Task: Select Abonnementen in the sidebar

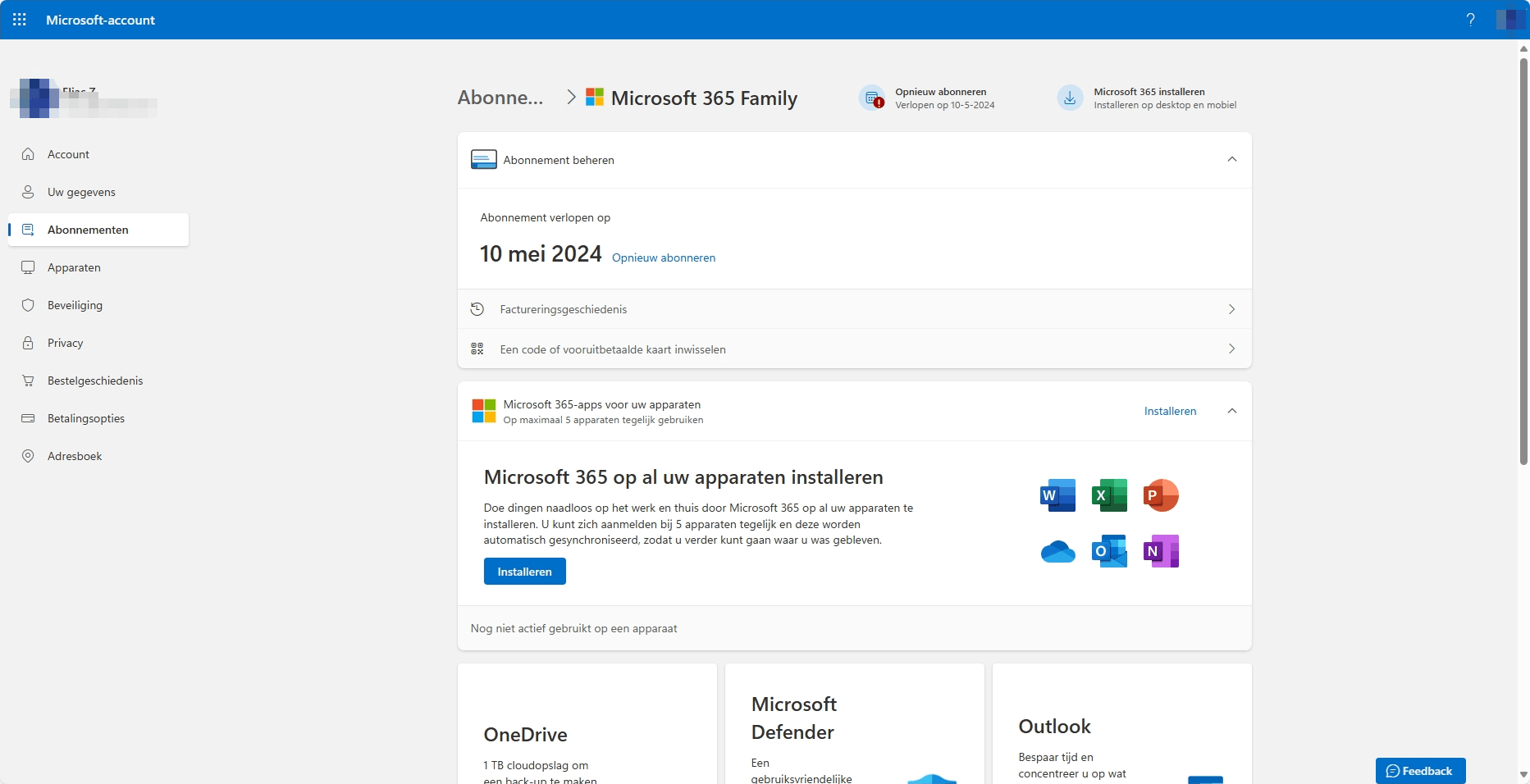Action: coord(98,230)
